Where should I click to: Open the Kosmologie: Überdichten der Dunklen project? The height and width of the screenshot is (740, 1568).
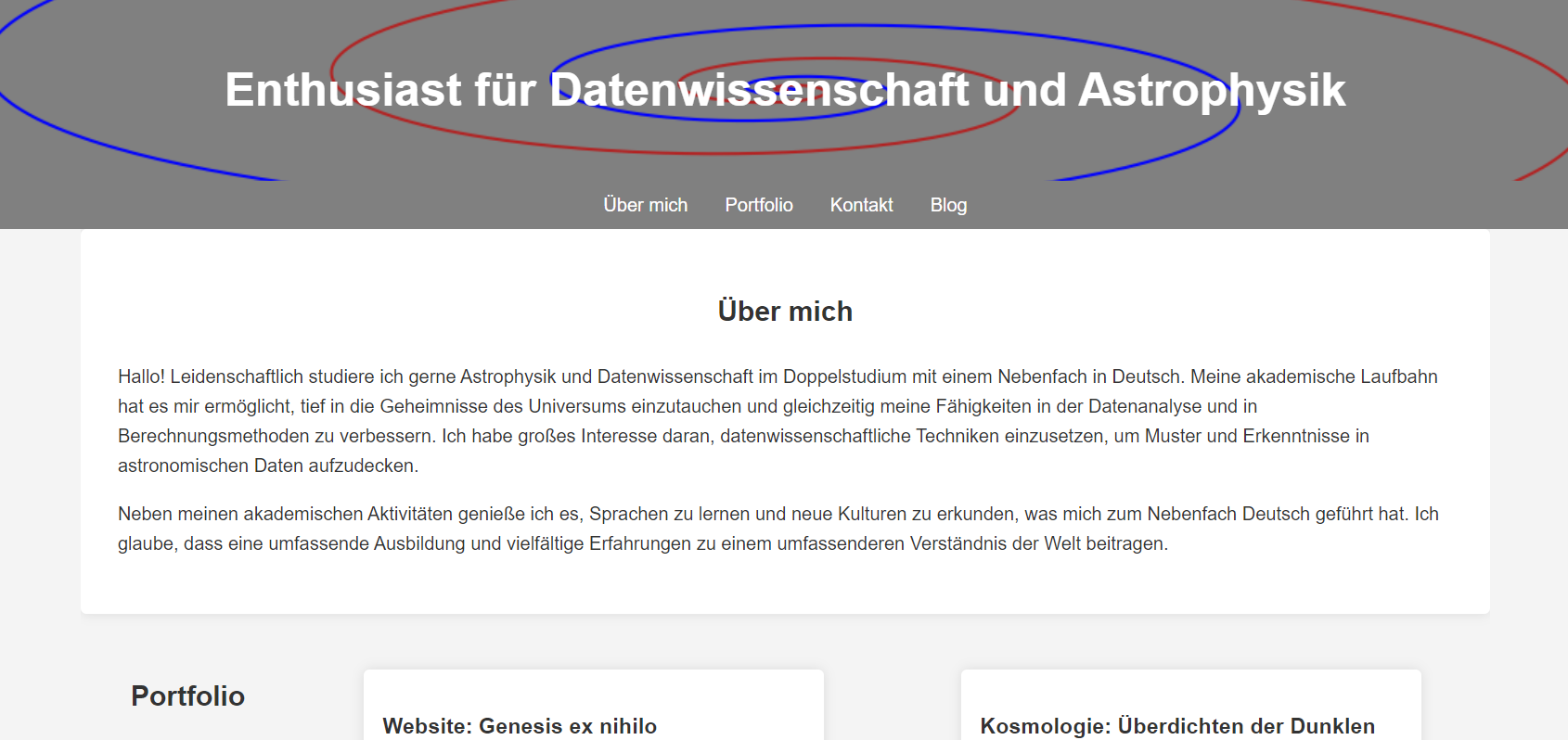1176,726
